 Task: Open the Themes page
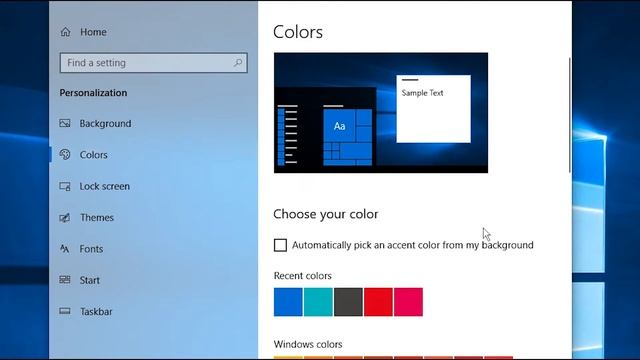[97, 218]
